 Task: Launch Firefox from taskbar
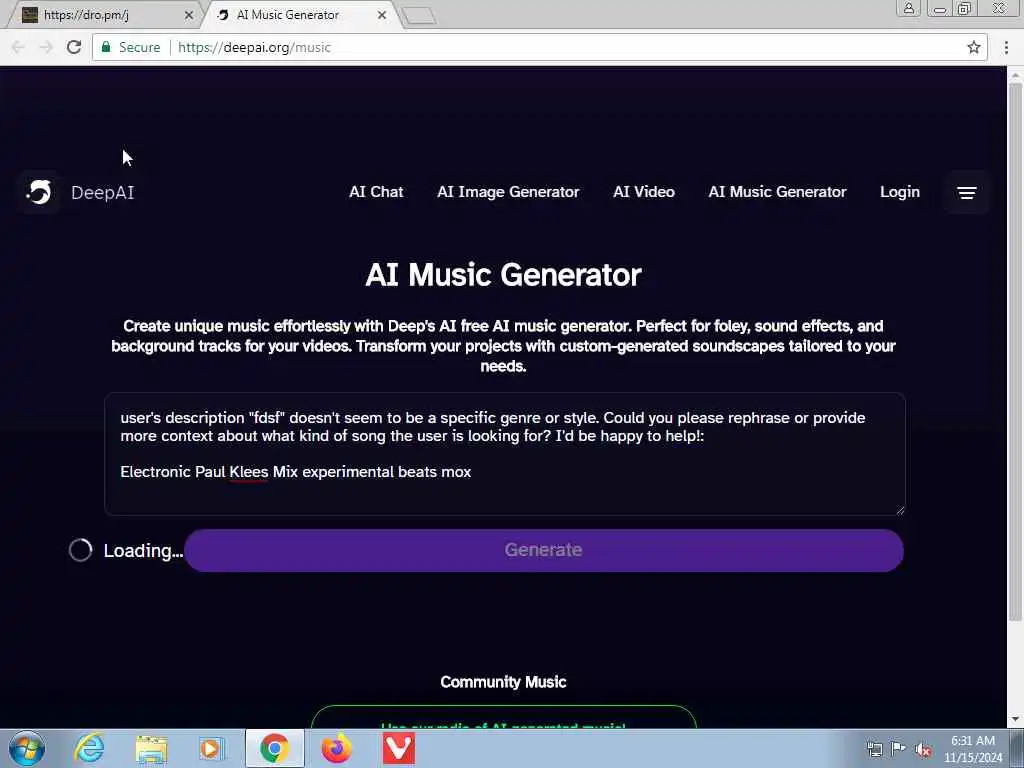click(x=336, y=748)
